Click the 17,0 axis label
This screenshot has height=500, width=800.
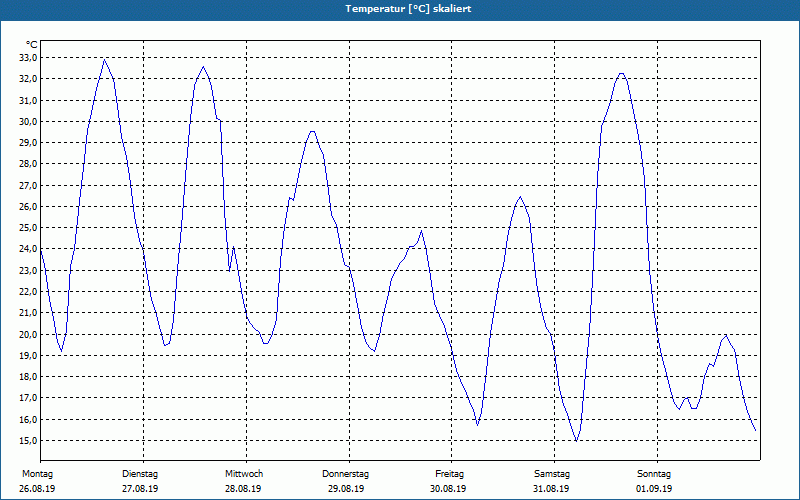(28, 398)
